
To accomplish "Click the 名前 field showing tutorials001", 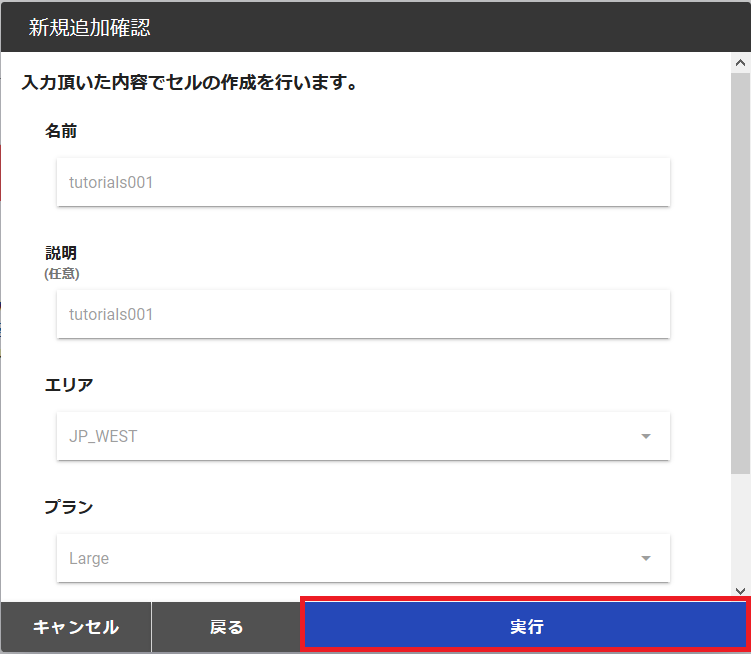I will tap(363, 182).
